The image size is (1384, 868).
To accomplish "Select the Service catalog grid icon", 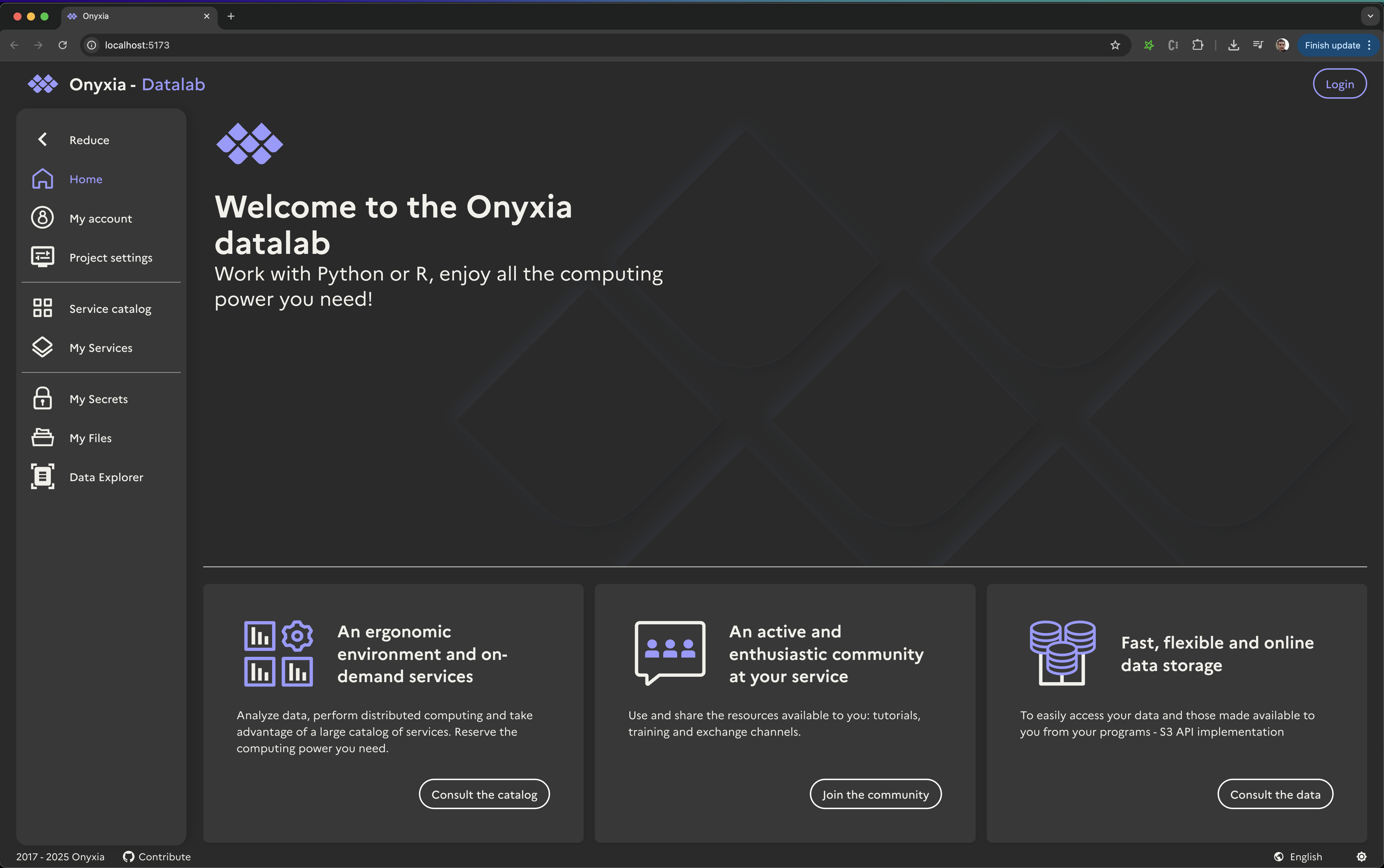I will point(42,308).
